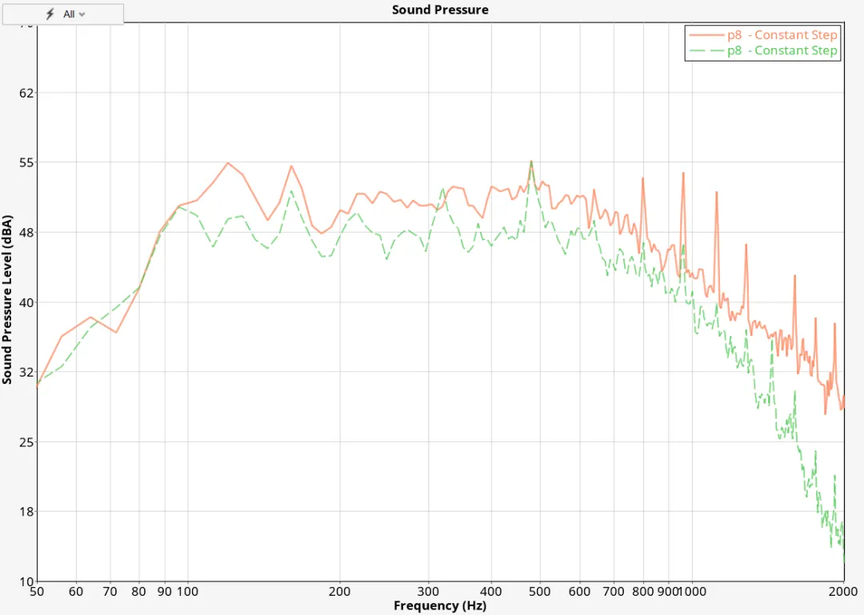Click the 62 tick label on the y-axis
The height and width of the screenshot is (615, 864).
[x=26, y=93]
